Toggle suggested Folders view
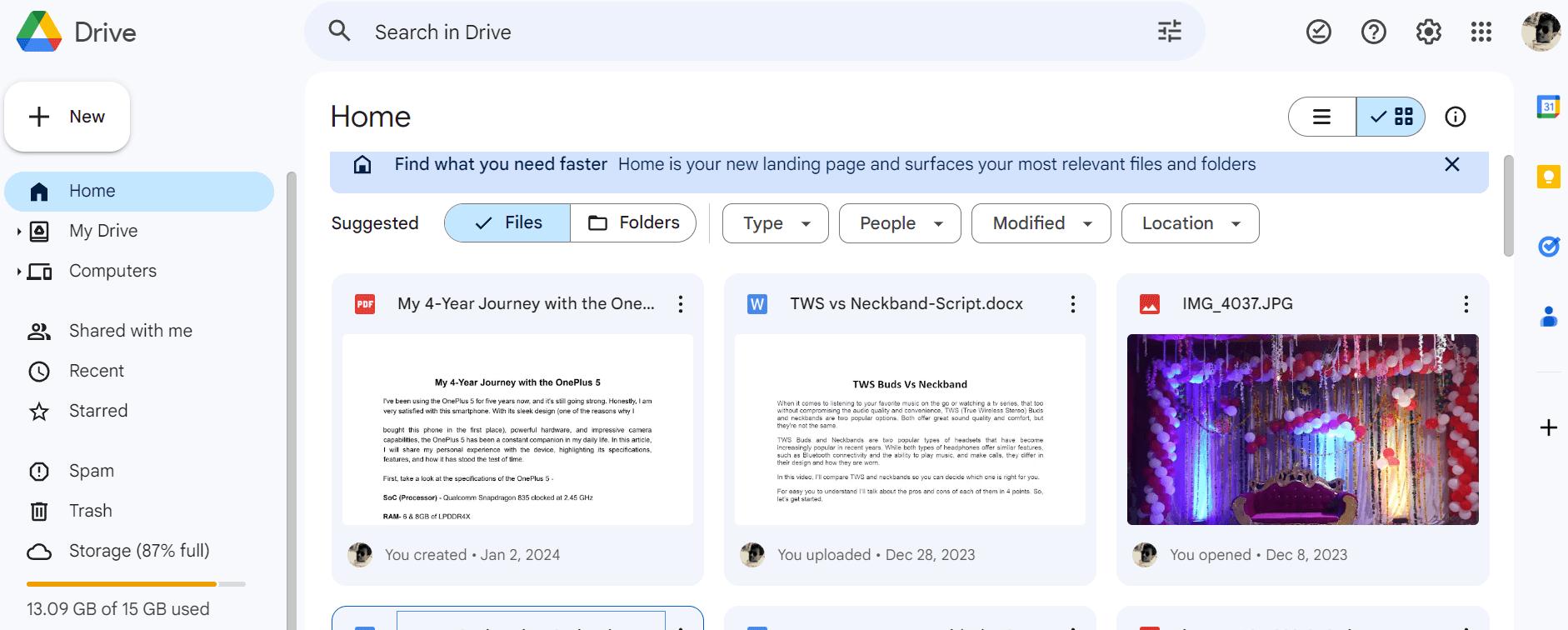 coord(633,222)
